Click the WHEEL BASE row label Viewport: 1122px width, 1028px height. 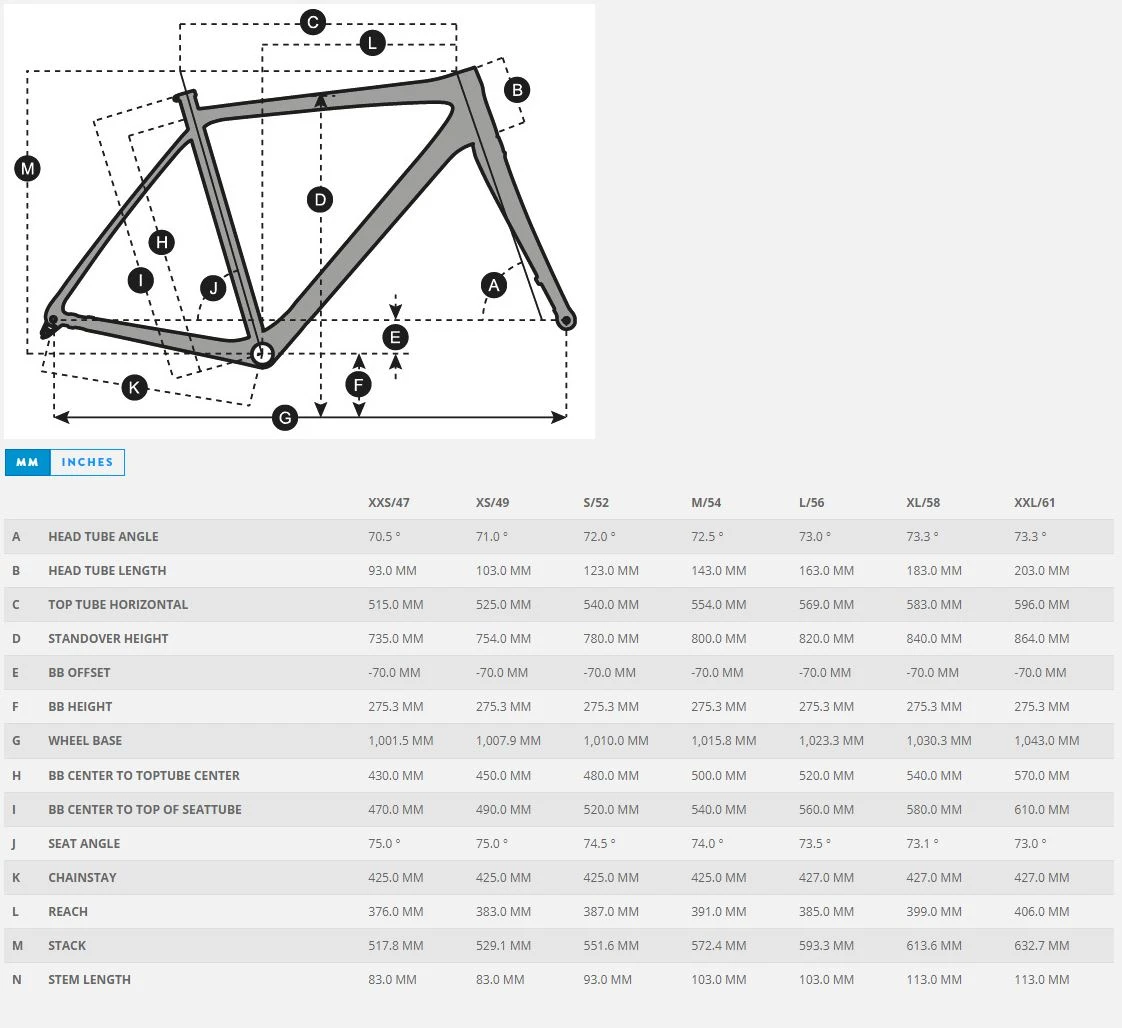pos(85,741)
